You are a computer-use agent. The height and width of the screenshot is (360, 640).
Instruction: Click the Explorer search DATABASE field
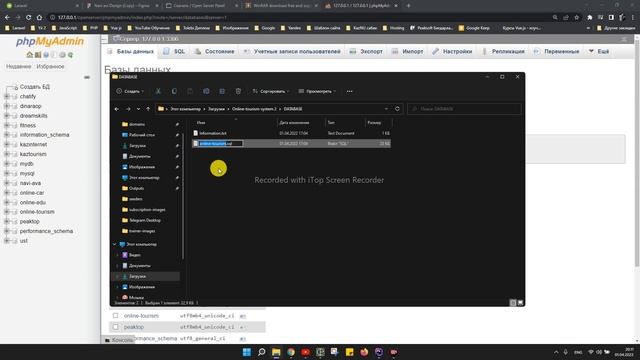464,109
